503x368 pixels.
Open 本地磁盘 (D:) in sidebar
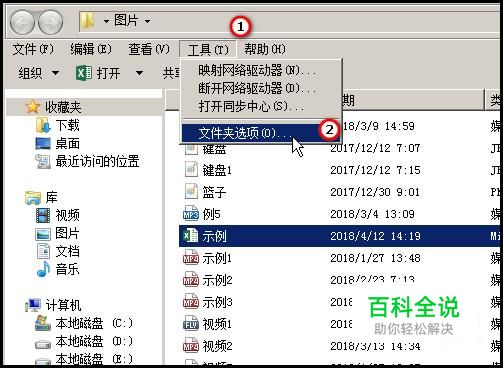(94, 341)
